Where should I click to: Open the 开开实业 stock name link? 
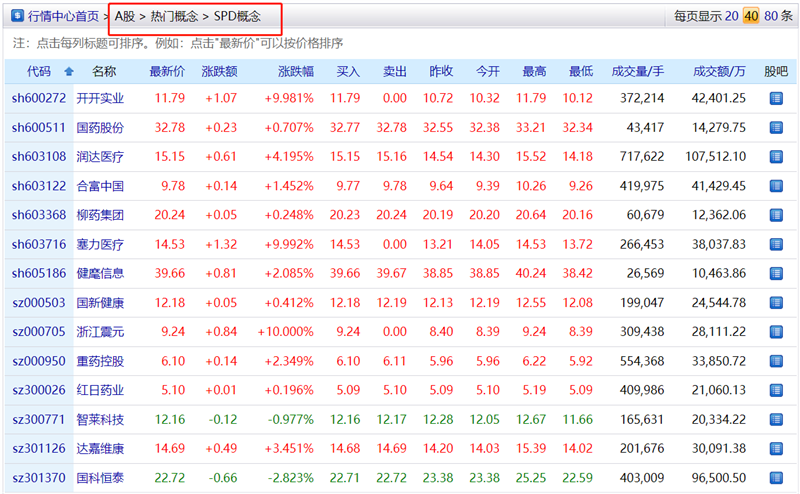click(100, 98)
